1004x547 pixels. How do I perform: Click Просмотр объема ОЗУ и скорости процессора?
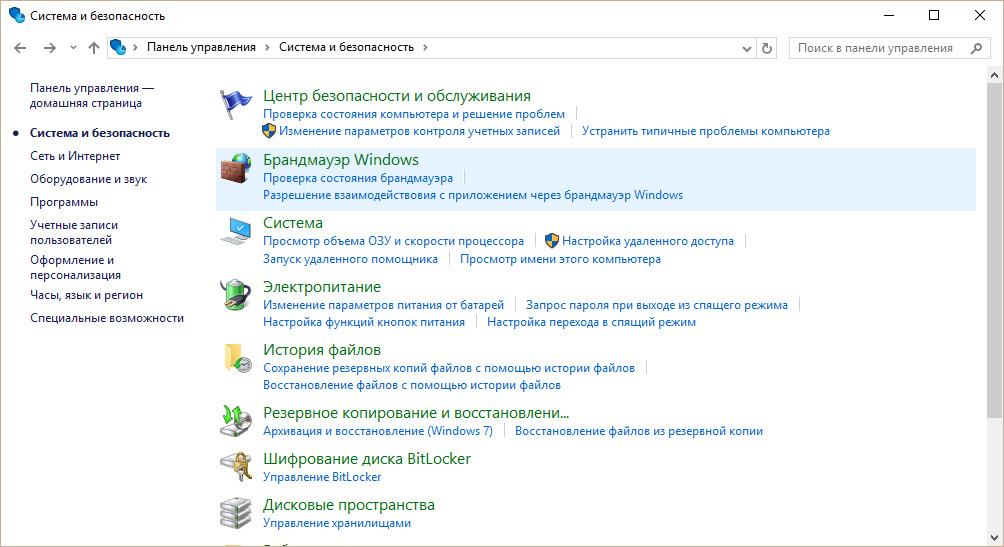coord(393,241)
